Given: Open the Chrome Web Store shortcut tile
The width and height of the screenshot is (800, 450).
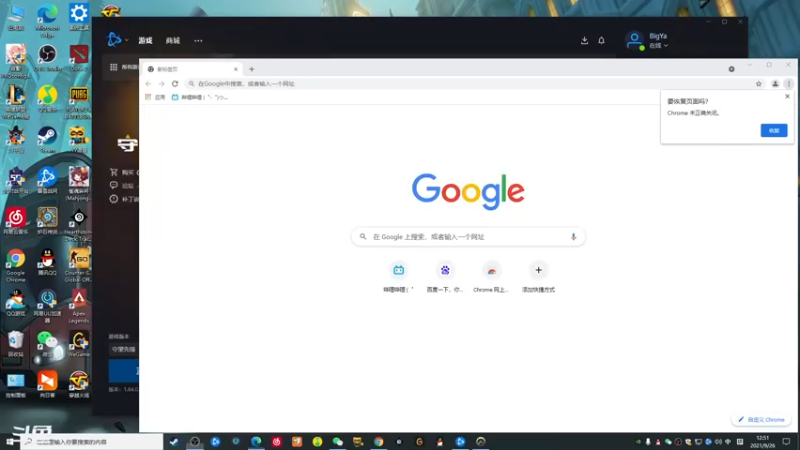Looking at the screenshot, I should point(491,277).
